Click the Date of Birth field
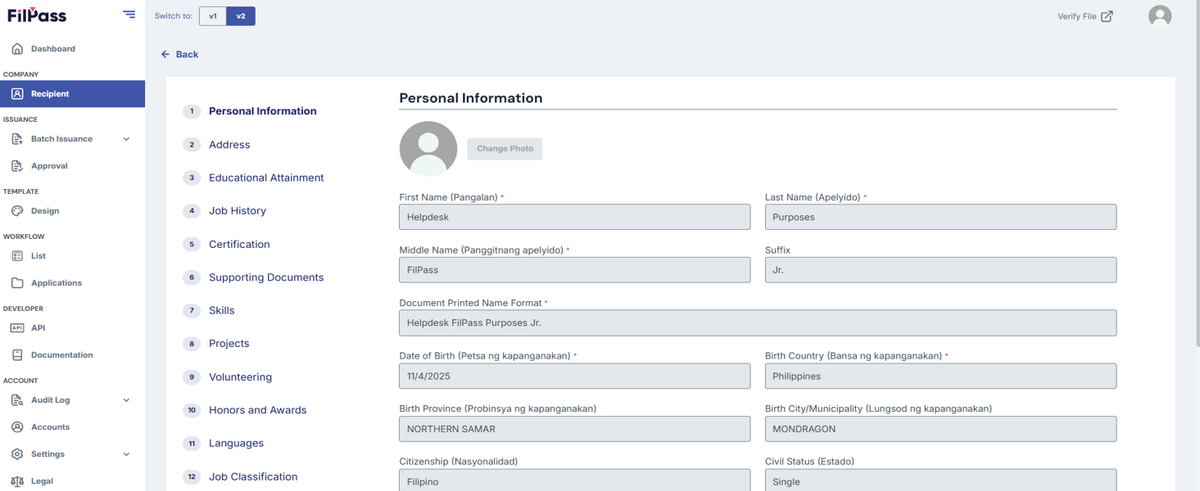The image size is (1200, 491). (x=575, y=376)
